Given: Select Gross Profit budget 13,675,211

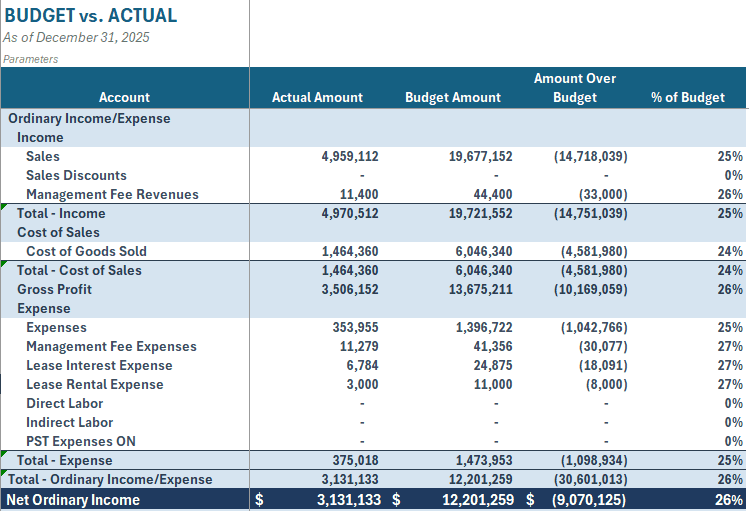Looking at the screenshot, I should [x=480, y=289].
